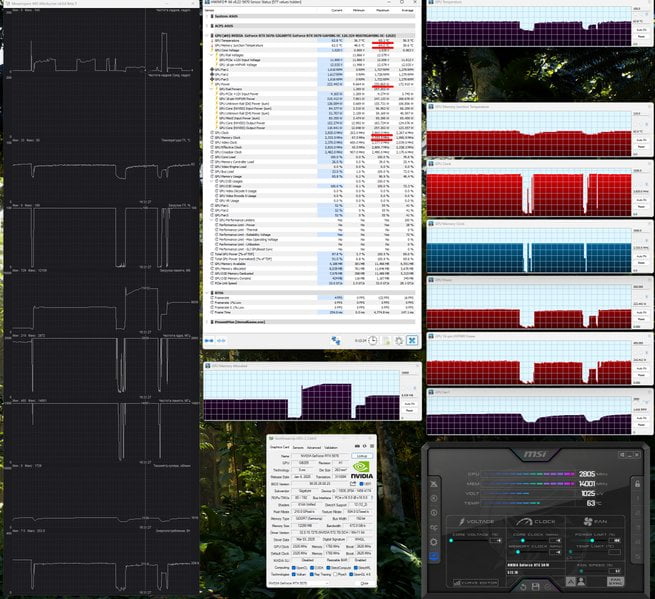
Task: Expand the System sensor group at top of HWiNFO
Action: point(208,16)
